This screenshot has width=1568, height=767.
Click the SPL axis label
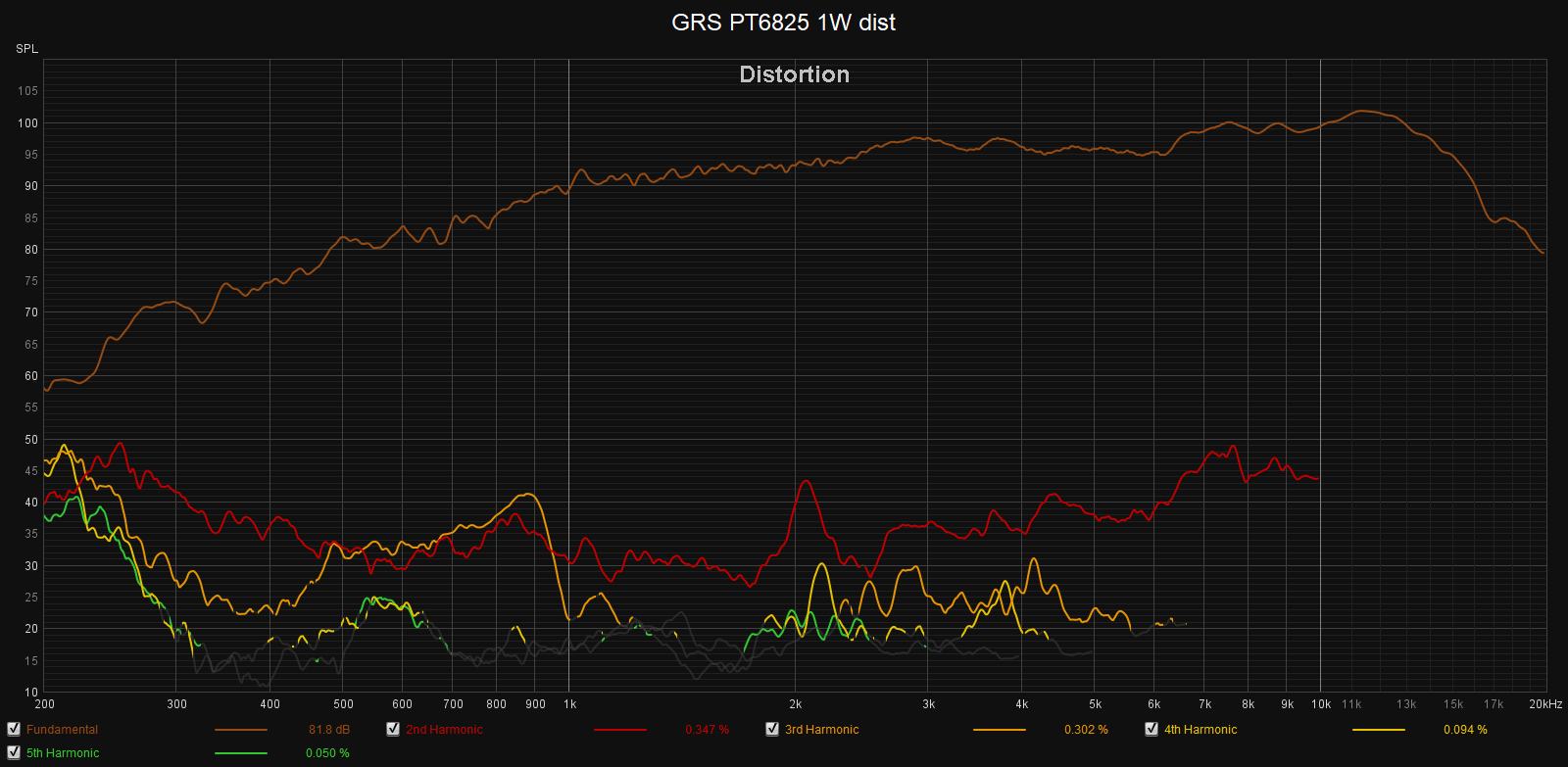pyautogui.click(x=26, y=49)
